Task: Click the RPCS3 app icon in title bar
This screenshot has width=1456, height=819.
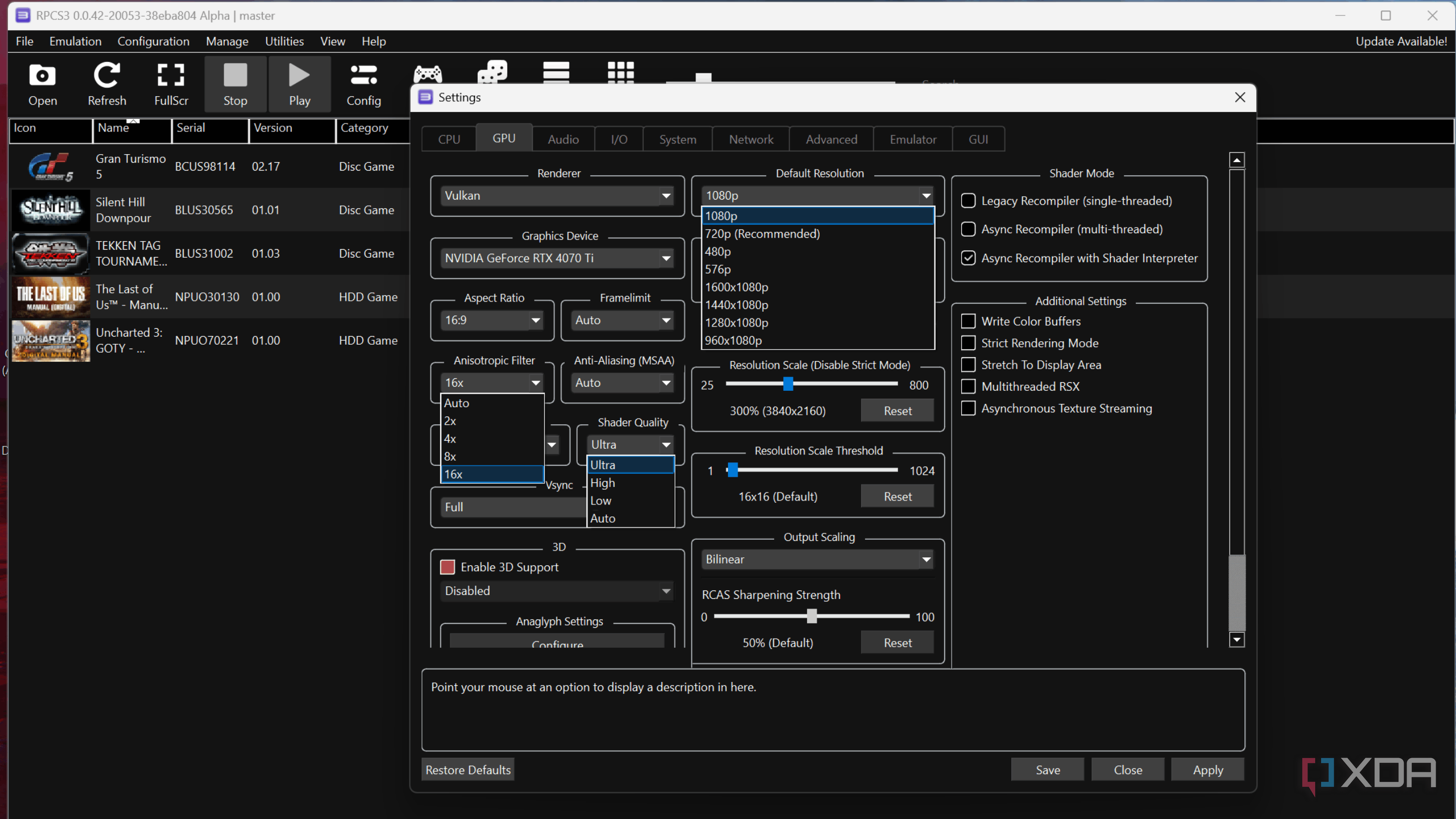Action: 23,15
